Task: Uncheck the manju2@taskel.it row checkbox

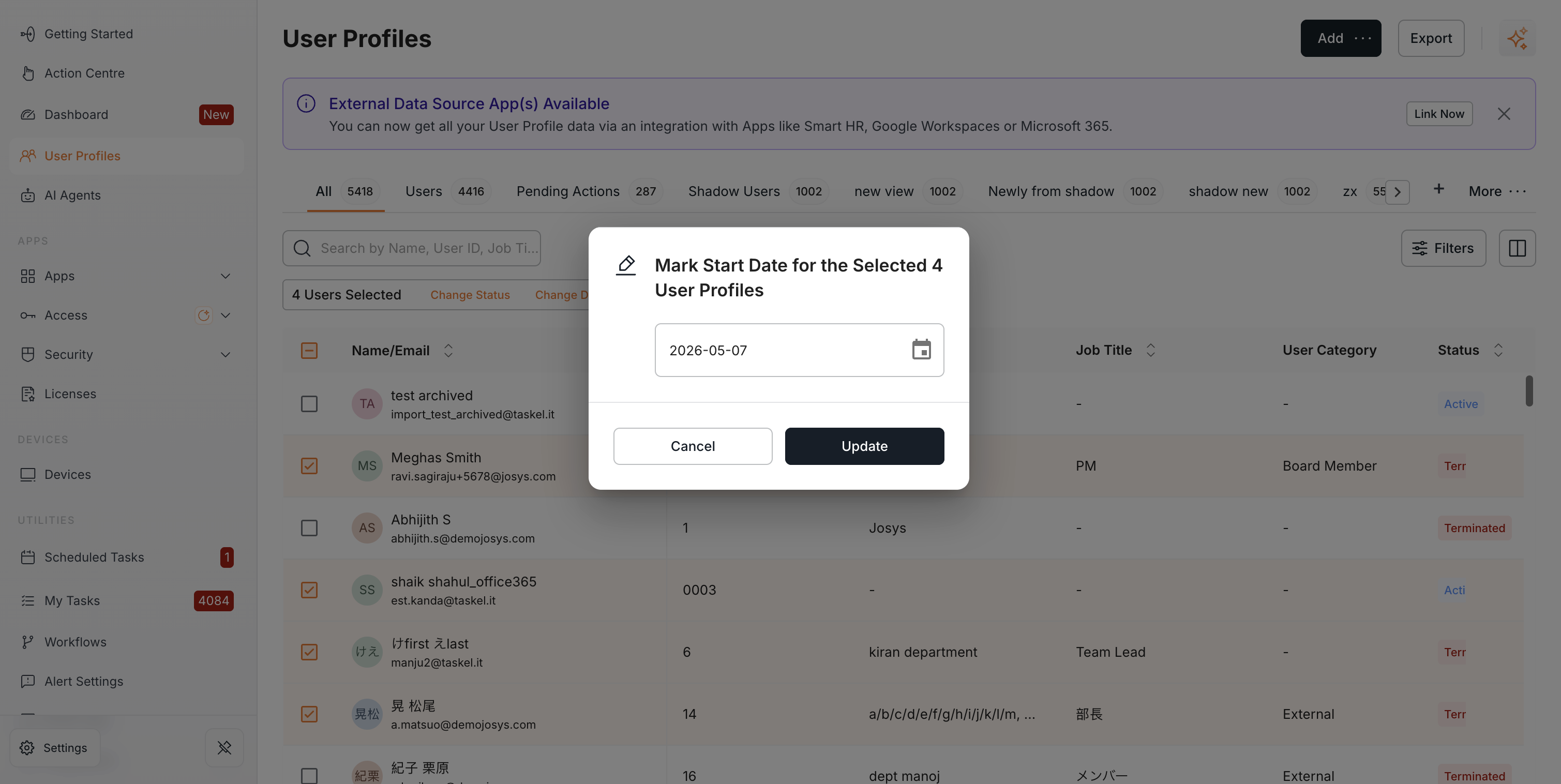Action: tap(309, 652)
